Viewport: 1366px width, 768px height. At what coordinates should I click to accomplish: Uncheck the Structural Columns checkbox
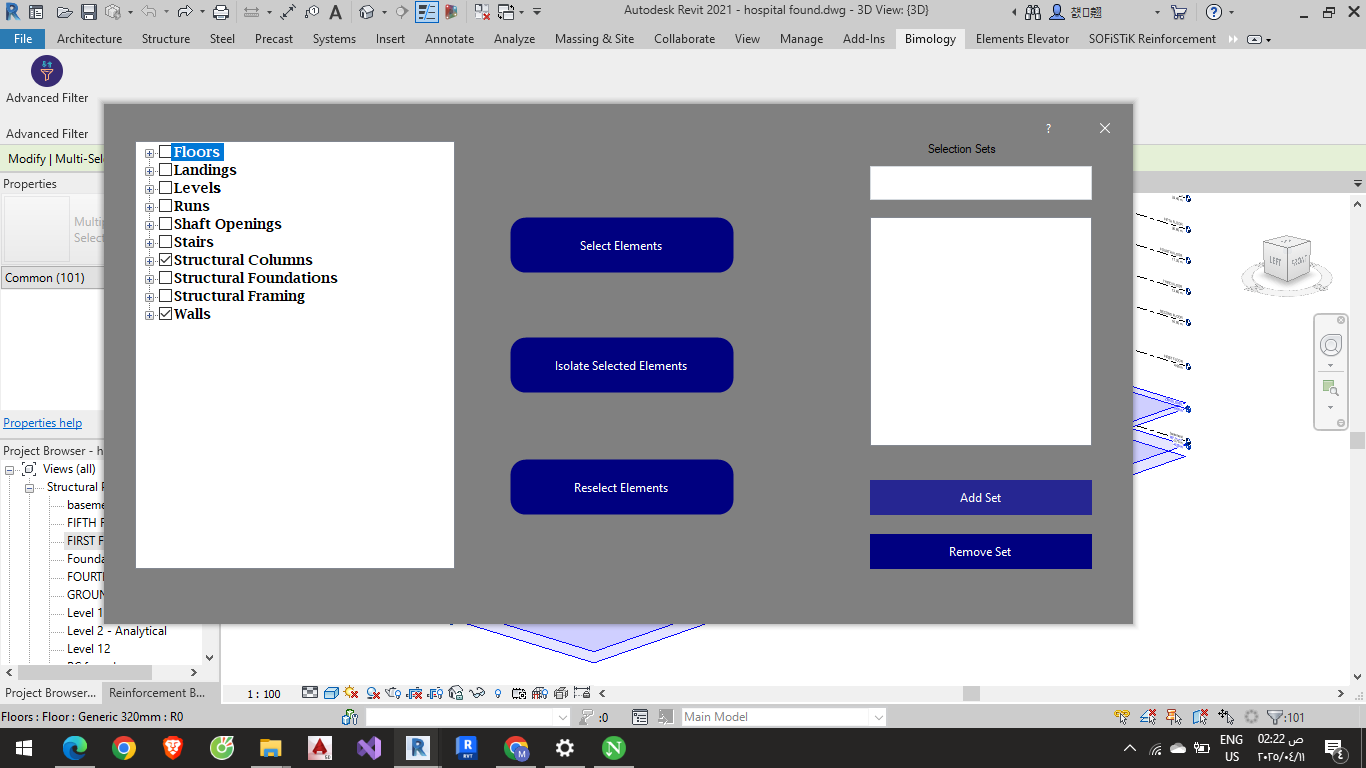(165, 260)
